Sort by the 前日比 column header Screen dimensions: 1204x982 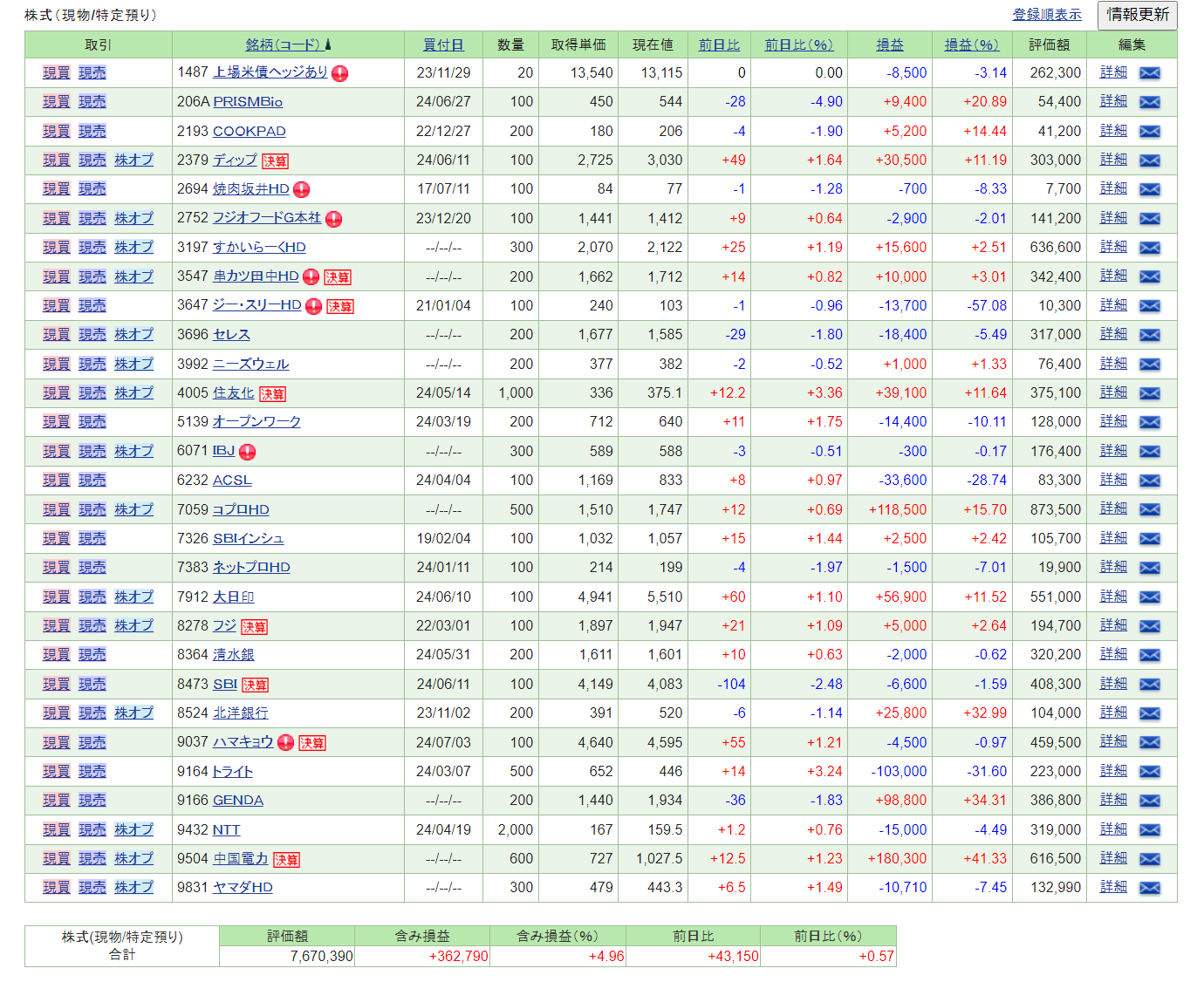pos(719,45)
